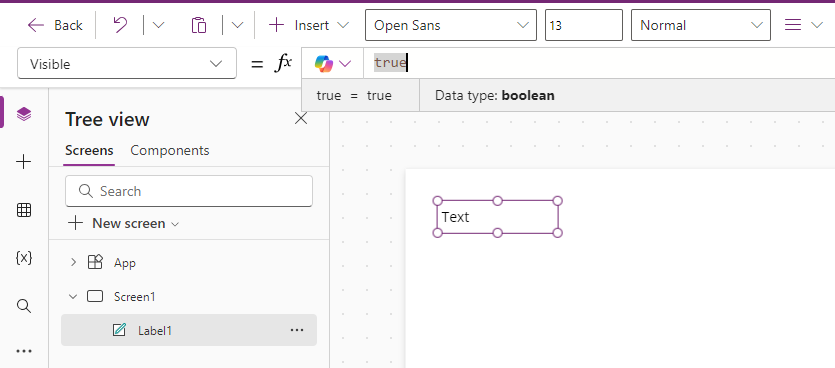Screen dimensions: 835x368
Task: Open the Copilot formula assistant menu
Action: (333, 64)
